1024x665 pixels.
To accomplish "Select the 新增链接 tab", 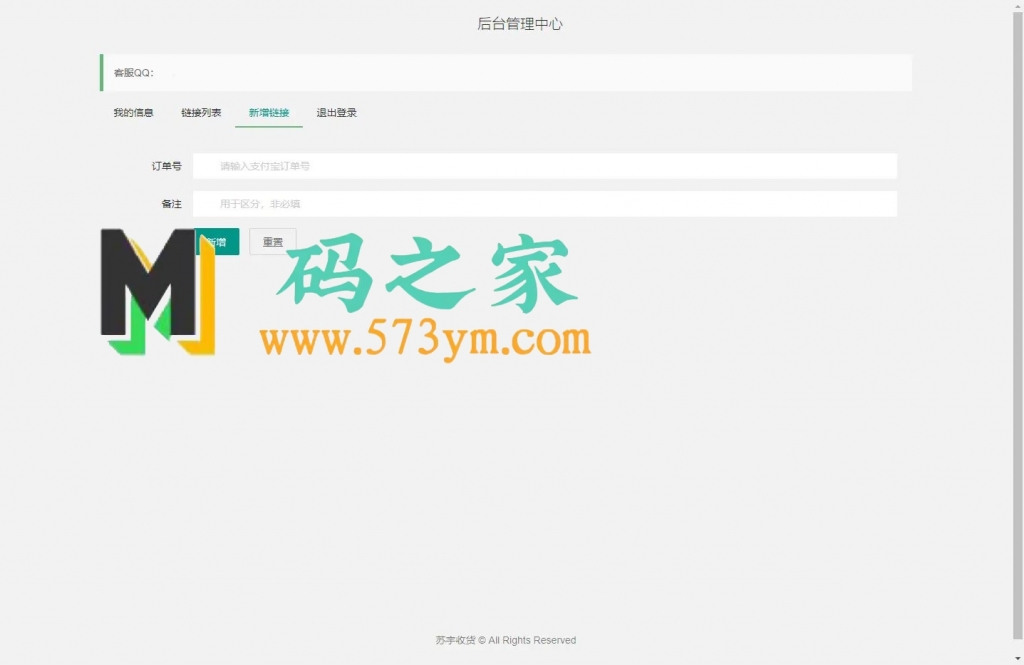I will pos(268,112).
